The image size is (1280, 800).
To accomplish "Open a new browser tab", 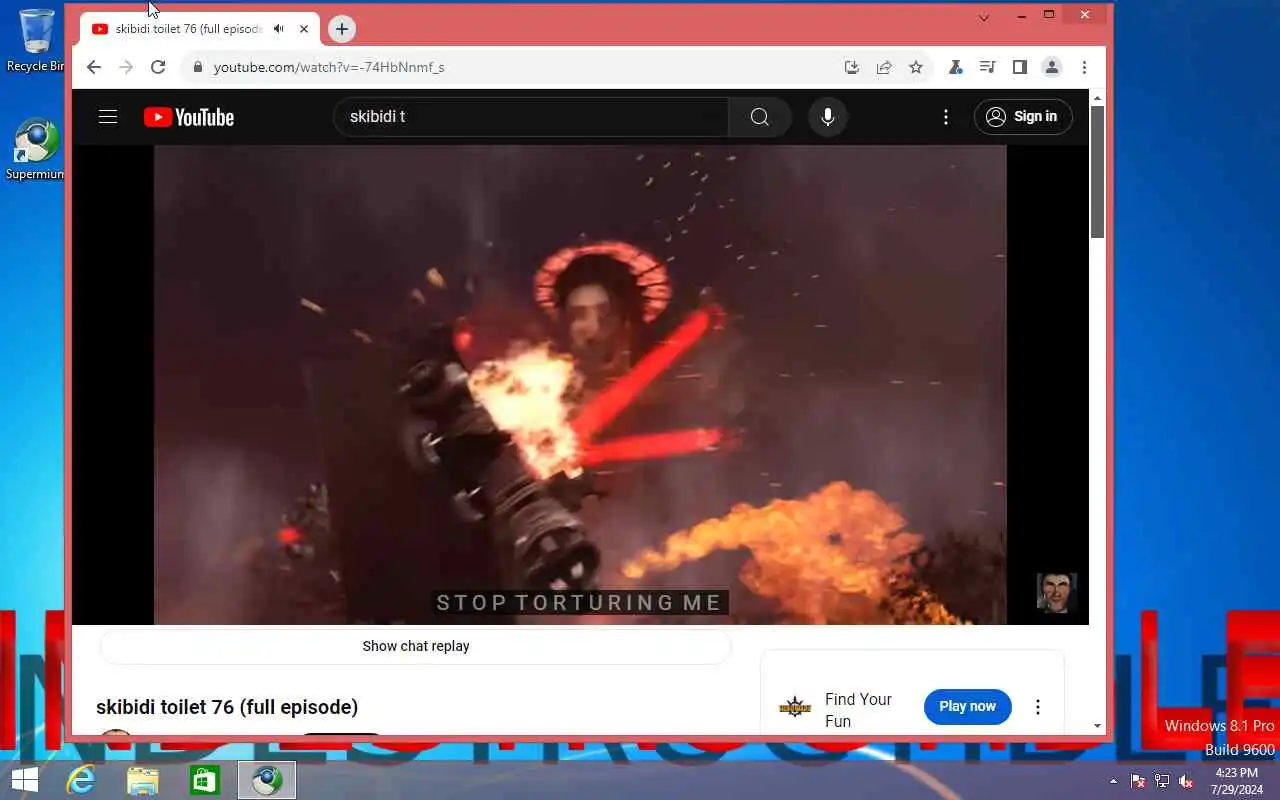I will [342, 29].
